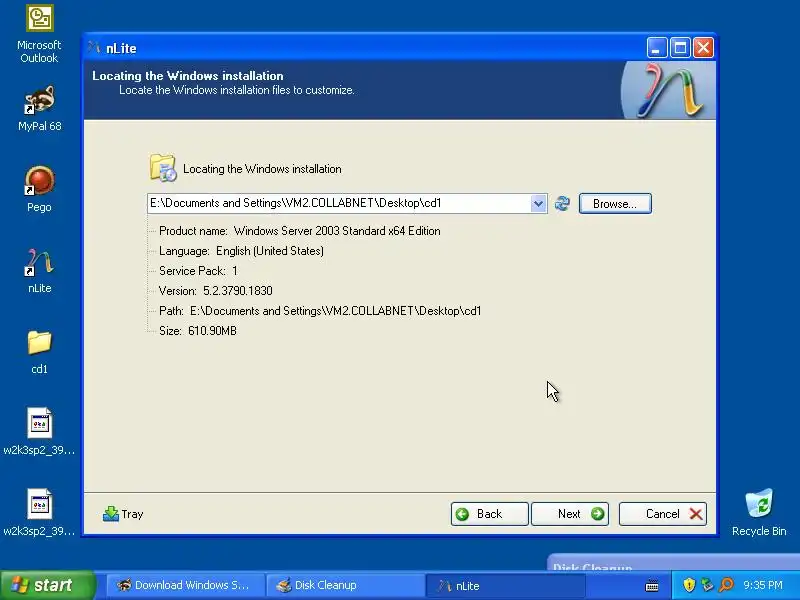
Task: Select the nLite desktop shortcut
Action: click(39, 271)
